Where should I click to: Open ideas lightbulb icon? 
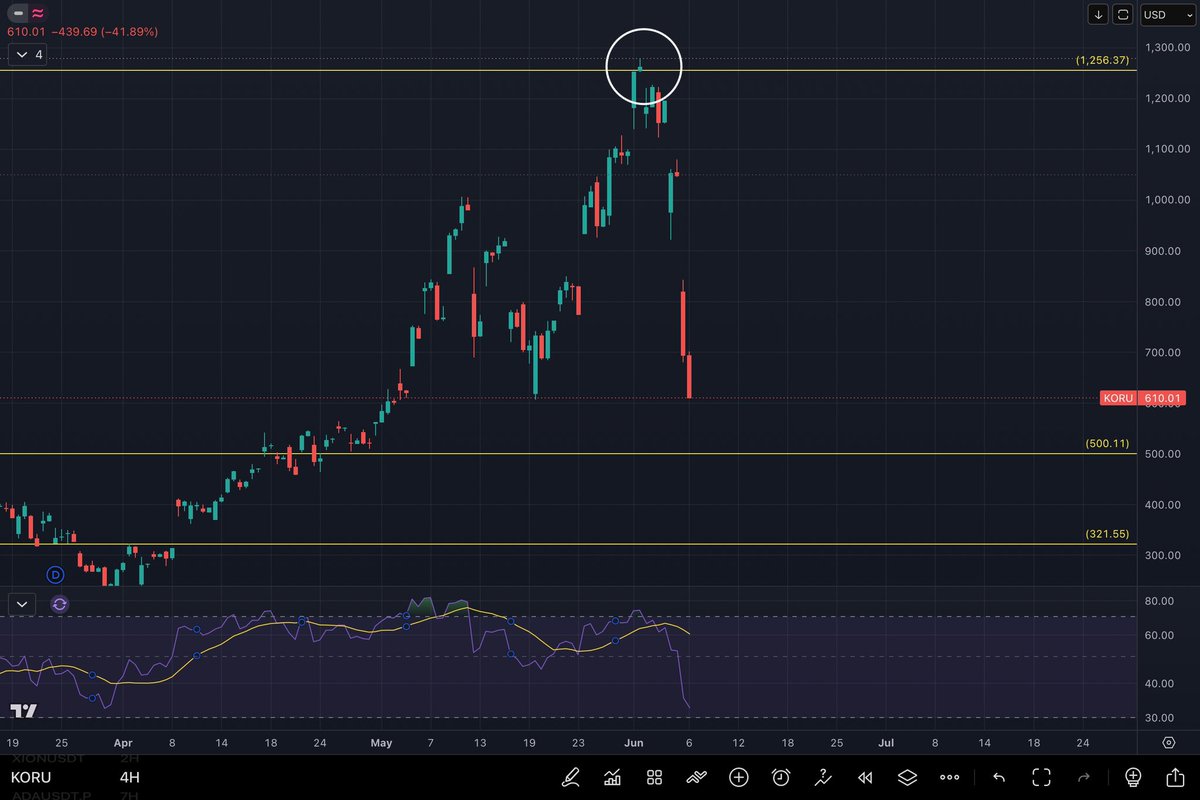pos(1133,777)
